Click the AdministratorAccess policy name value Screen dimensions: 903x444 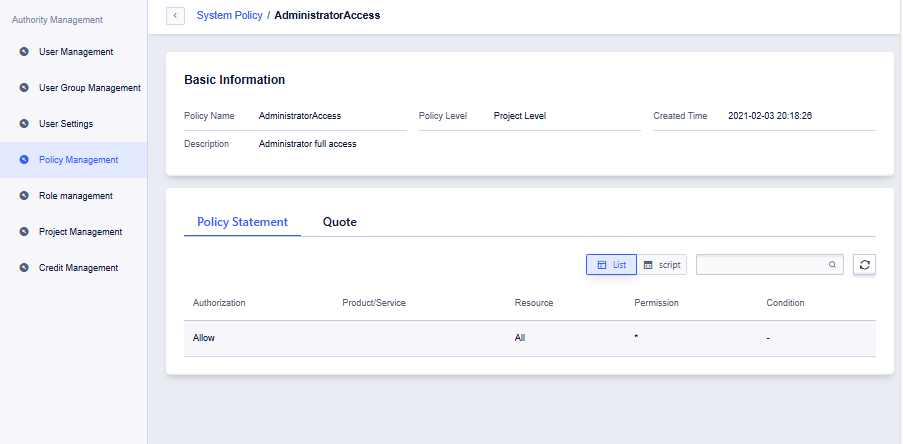(300, 116)
